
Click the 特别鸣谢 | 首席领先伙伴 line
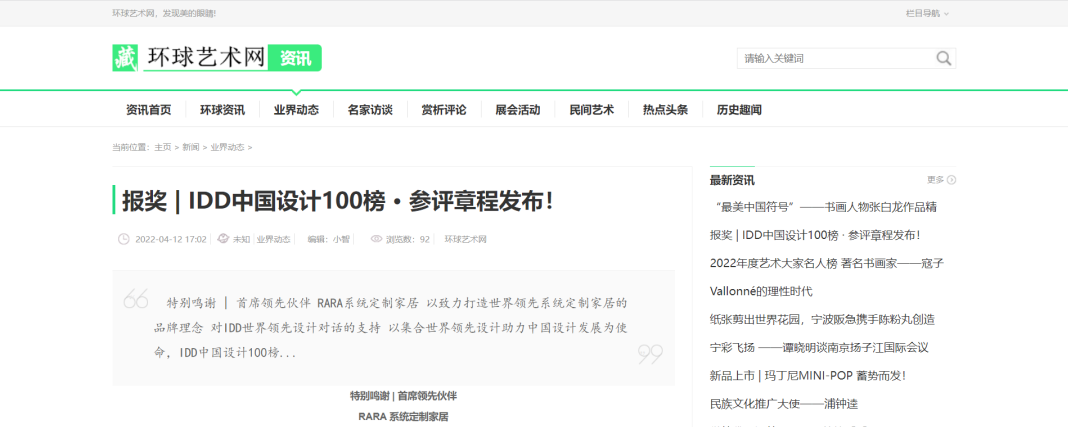tap(403, 396)
